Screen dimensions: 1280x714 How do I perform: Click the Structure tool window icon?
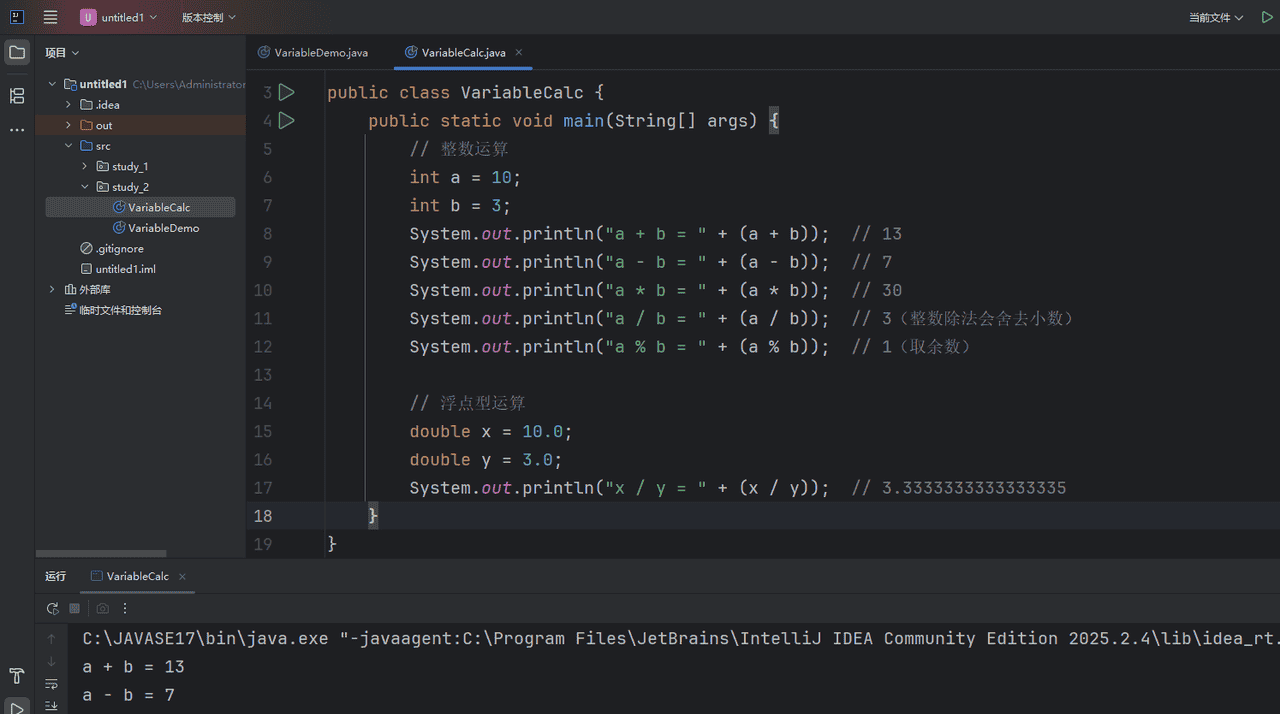pos(17,96)
